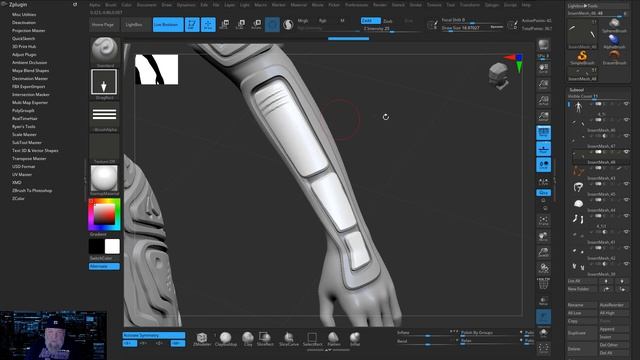Screen dimensions: 640x360
Task: Expand Decimation Master sub-palette
Action: pos(30,78)
